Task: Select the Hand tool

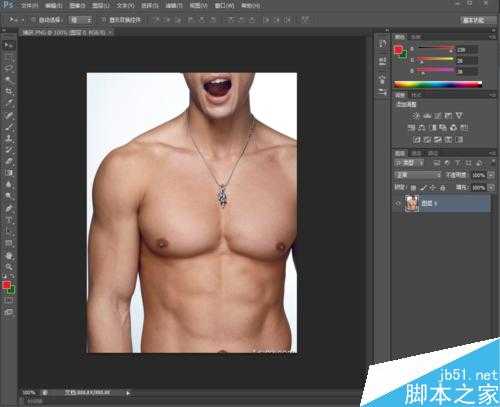Action: (x=8, y=255)
